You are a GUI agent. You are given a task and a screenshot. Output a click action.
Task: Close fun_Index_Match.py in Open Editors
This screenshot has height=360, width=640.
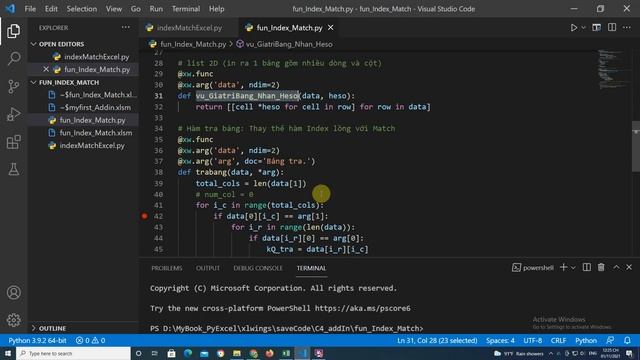point(46,69)
